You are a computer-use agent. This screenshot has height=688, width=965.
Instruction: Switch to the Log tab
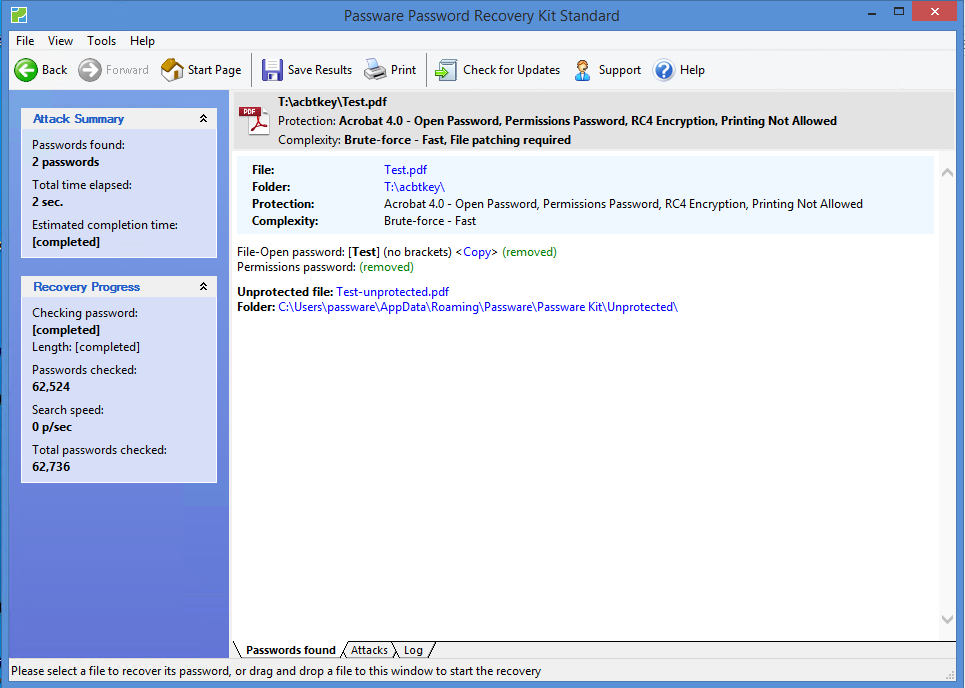click(413, 650)
